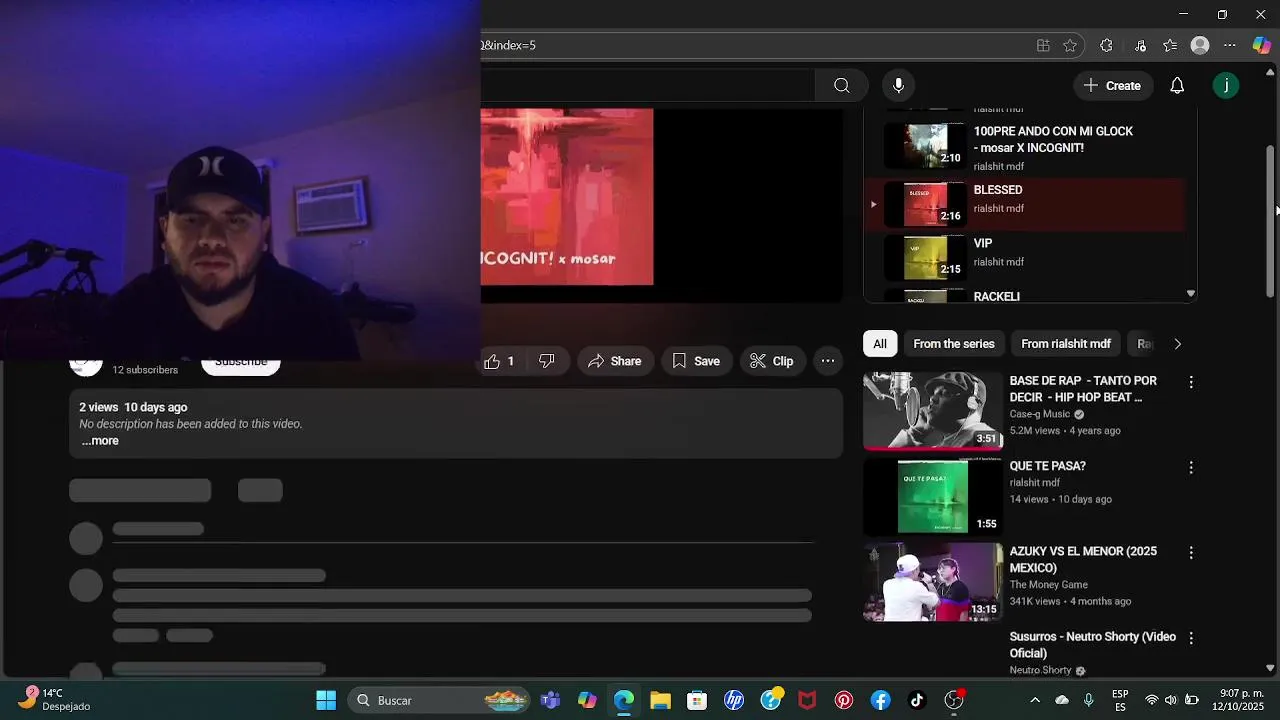The image size is (1280, 720).
Task: Open HP app from taskbar
Action: (734, 700)
